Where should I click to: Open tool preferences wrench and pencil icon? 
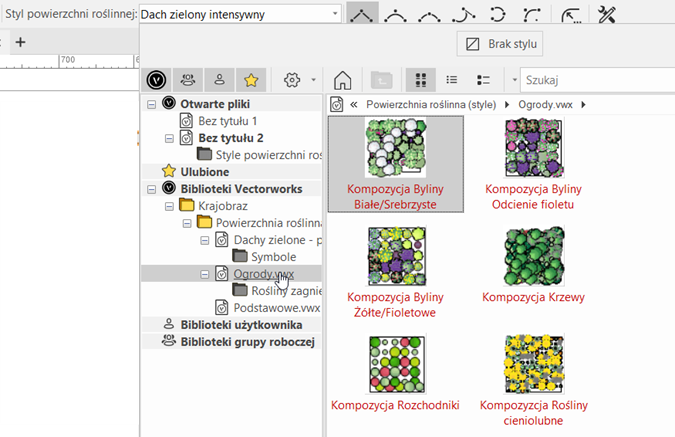tap(606, 14)
